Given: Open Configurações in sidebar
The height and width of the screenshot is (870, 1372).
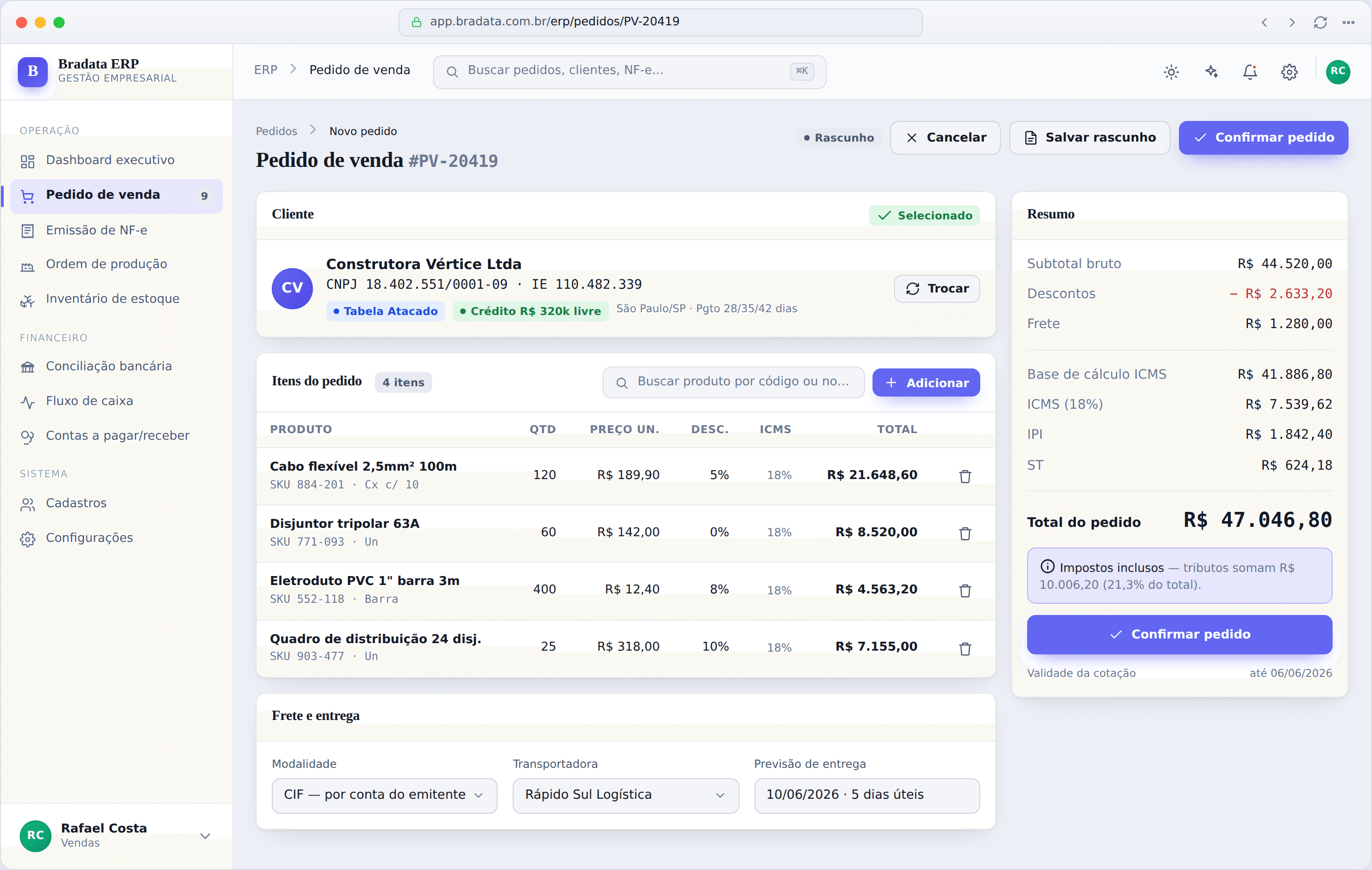Looking at the screenshot, I should tap(116, 538).
